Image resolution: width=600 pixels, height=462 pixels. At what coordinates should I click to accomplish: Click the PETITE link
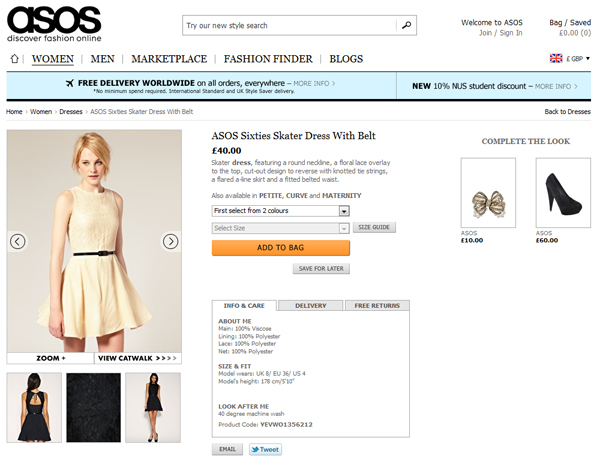click(270, 196)
